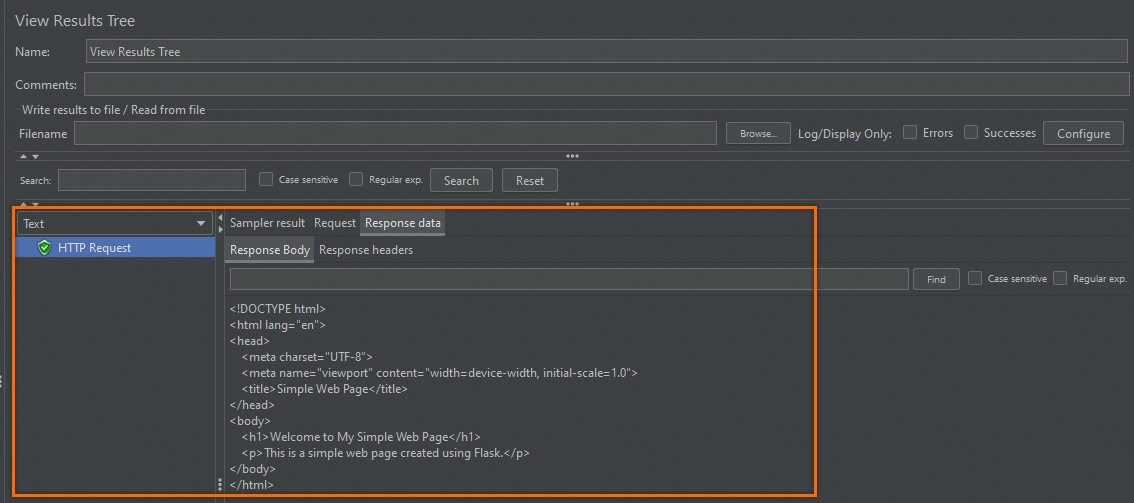Click the Search button
The height and width of the screenshot is (503, 1134).
(x=461, y=181)
